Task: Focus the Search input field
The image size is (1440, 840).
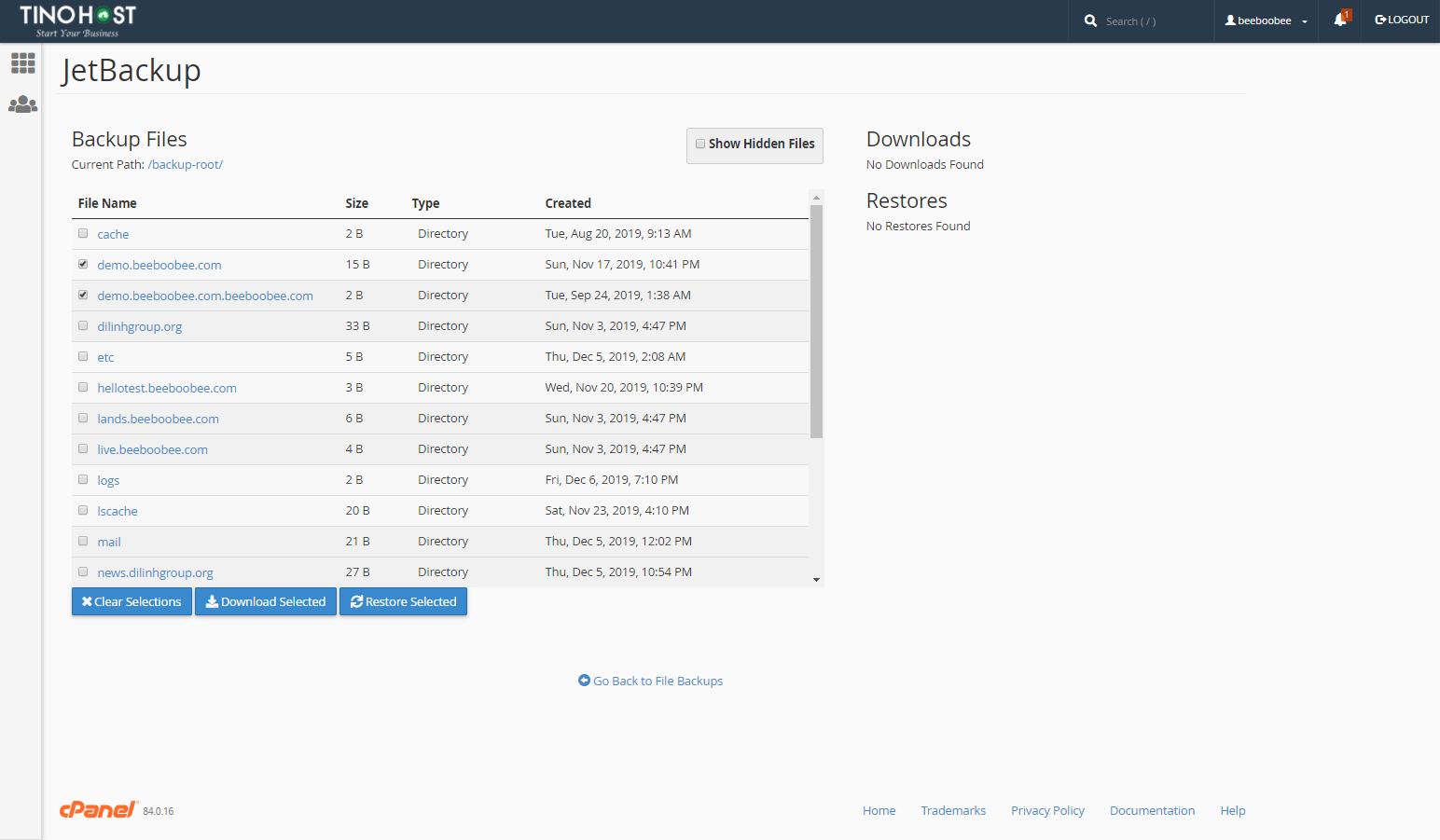Action: [1155, 21]
